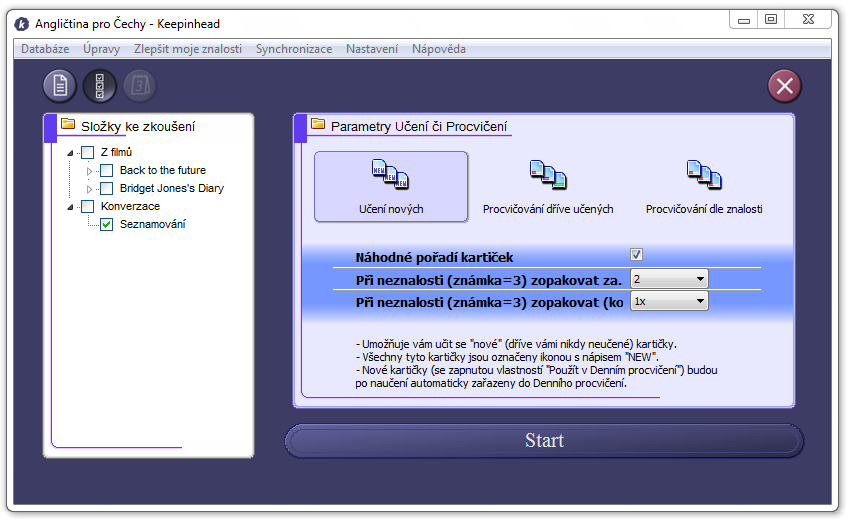
Task: Open the repeat count dropdown showing 1x
Action: [669, 301]
